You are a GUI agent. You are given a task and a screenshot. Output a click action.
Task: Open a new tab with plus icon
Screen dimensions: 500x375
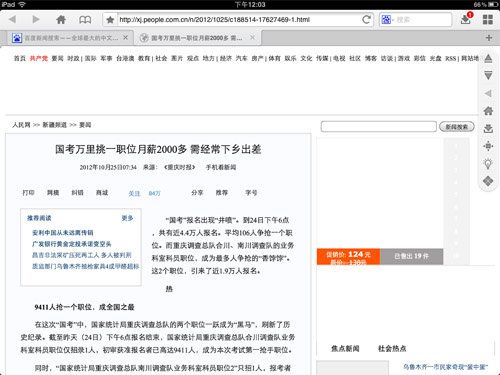click(x=489, y=38)
